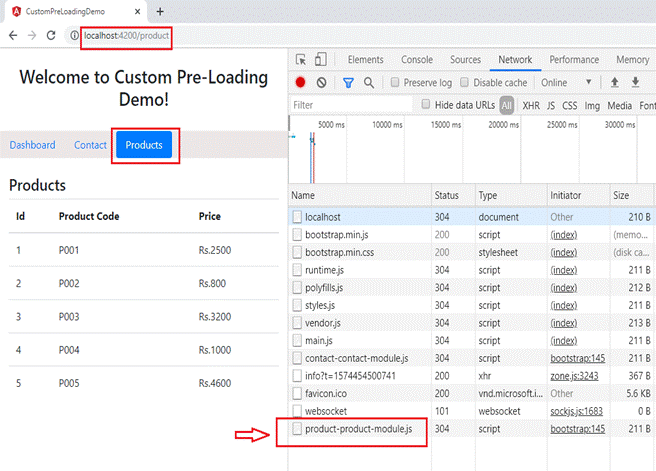Switch to the Performance tab
This screenshot has width=656, height=471.
pyautogui.click(x=573, y=60)
